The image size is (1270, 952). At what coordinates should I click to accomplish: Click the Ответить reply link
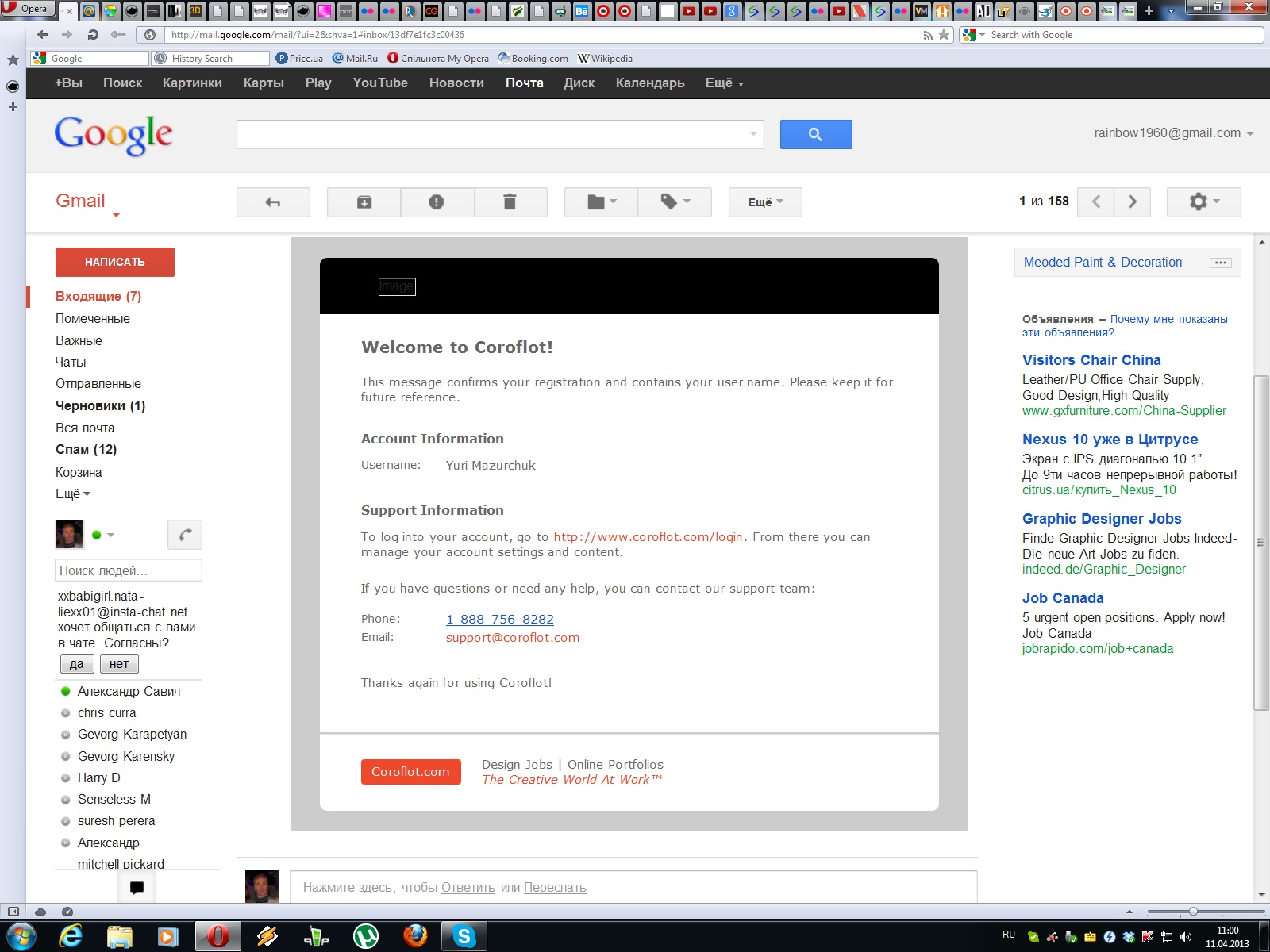468,888
